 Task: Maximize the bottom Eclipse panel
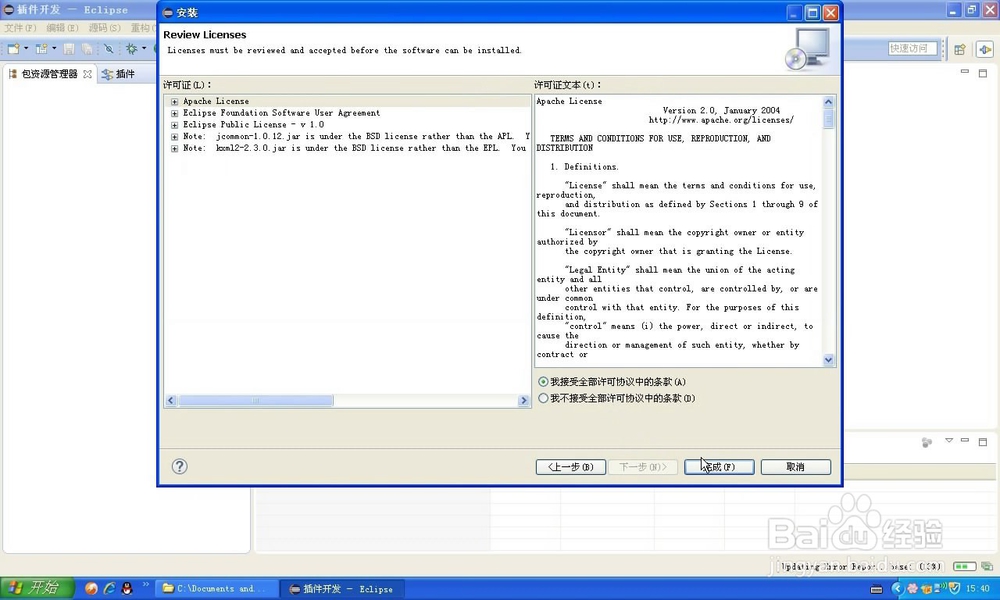983,441
